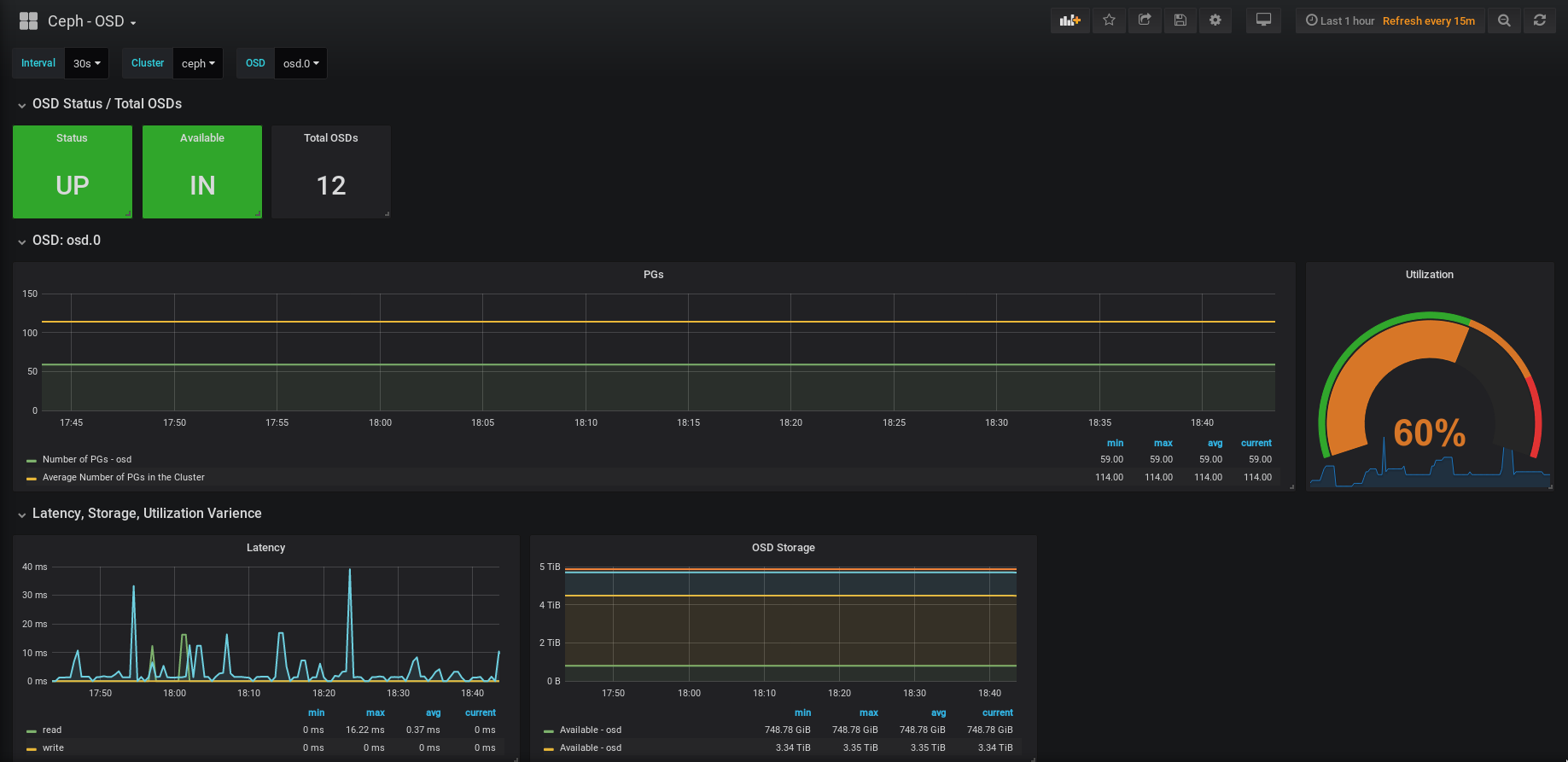This screenshot has height=762, width=1568.
Task: Save the dashboard with floppy icon
Action: (x=1180, y=20)
